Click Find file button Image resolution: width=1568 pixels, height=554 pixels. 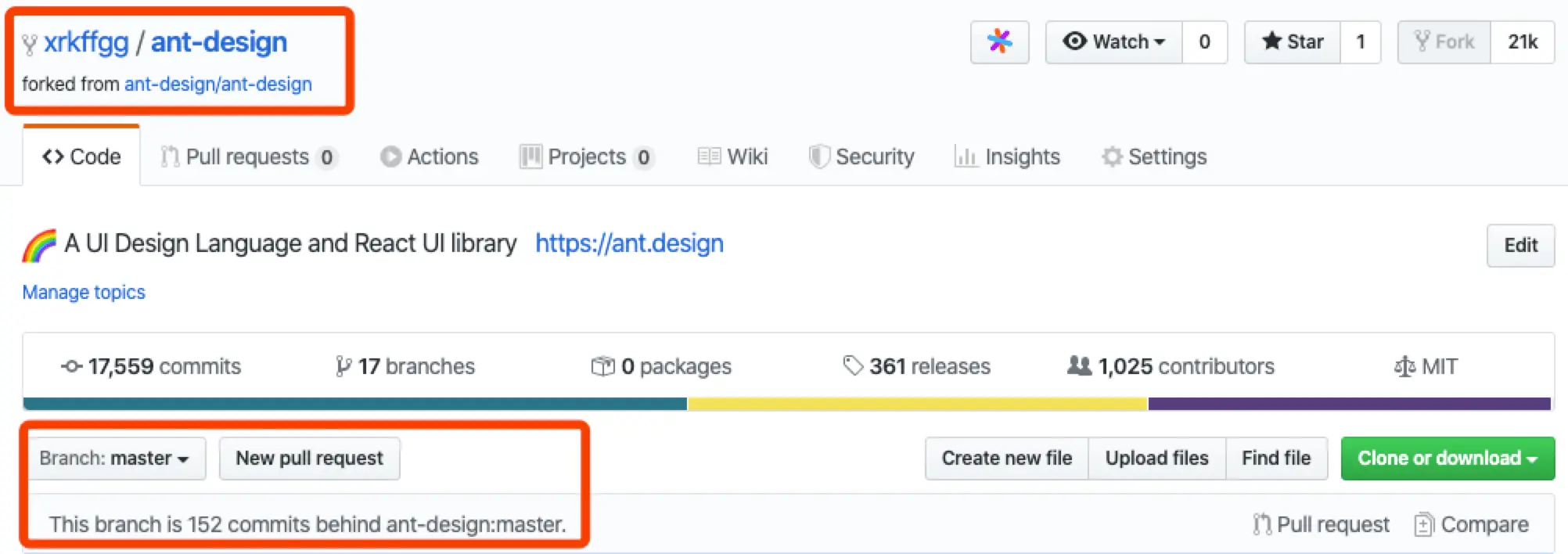(x=1276, y=458)
